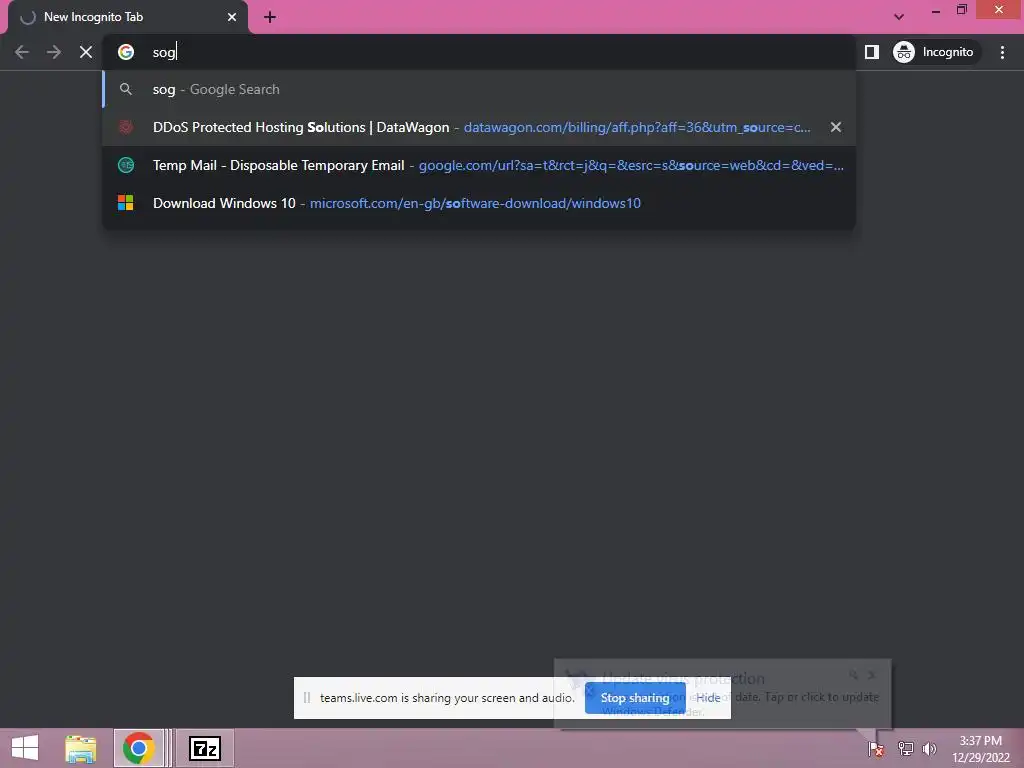The image size is (1024, 768).
Task: Open Chrome three-dot menu
Action: pos(1002,52)
